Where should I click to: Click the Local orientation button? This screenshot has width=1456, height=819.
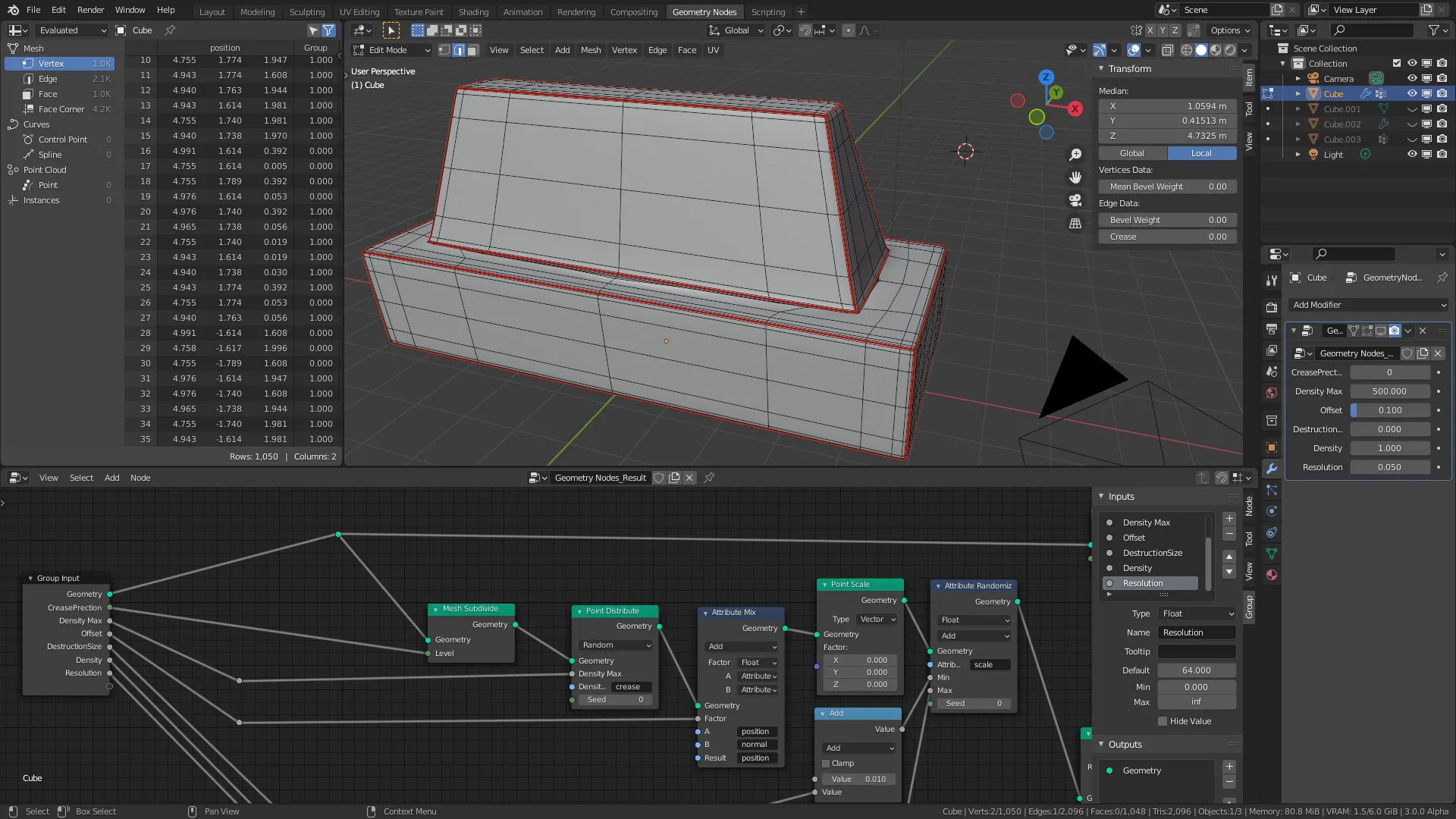pos(1201,153)
